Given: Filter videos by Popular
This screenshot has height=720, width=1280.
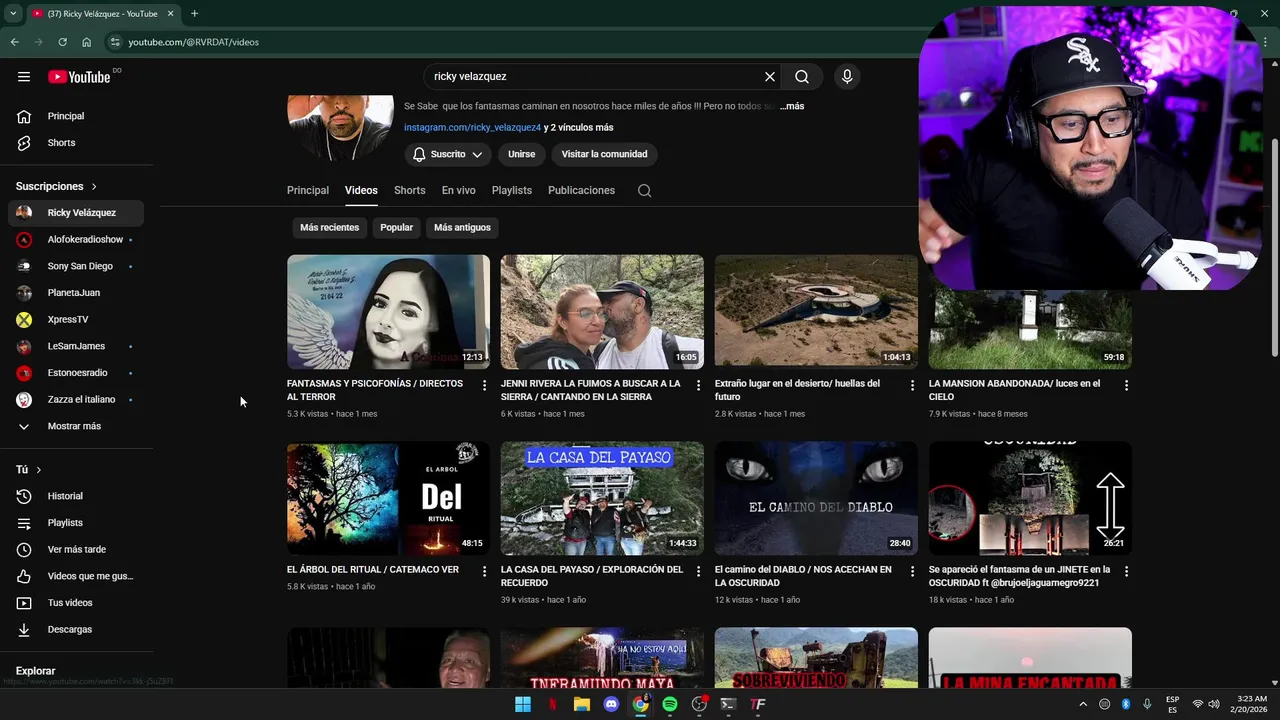Looking at the screenshot, I should pos(396,228).
